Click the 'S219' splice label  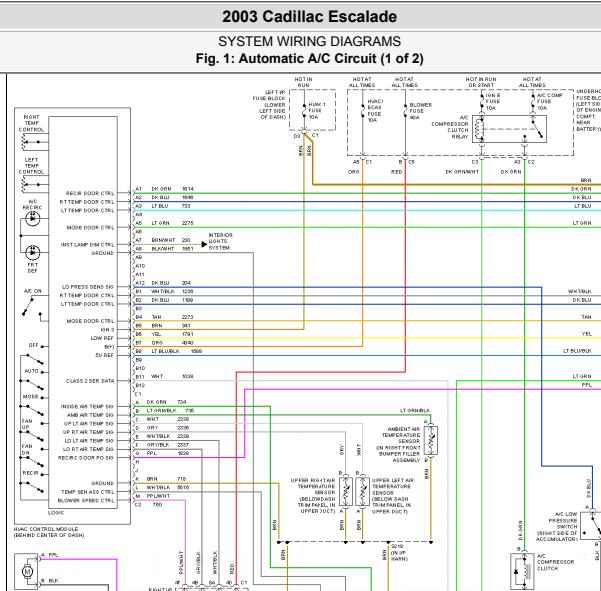coord(397,546)
